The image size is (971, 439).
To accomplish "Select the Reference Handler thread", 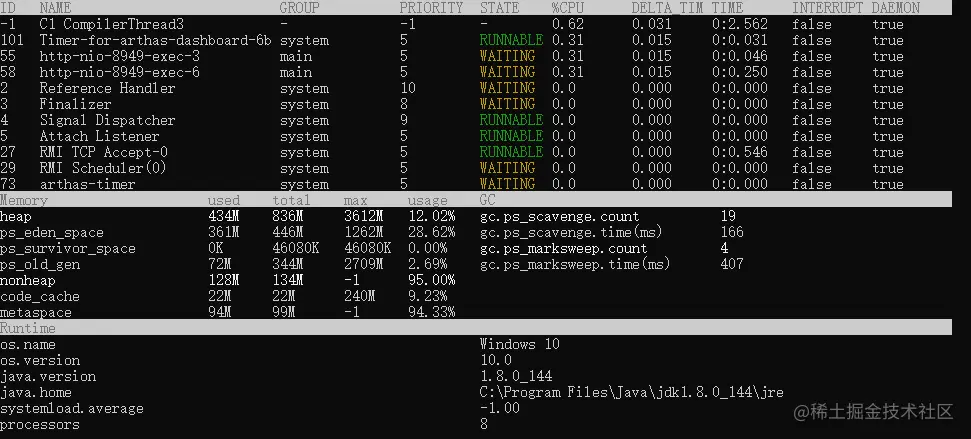I will pos(108,89).
